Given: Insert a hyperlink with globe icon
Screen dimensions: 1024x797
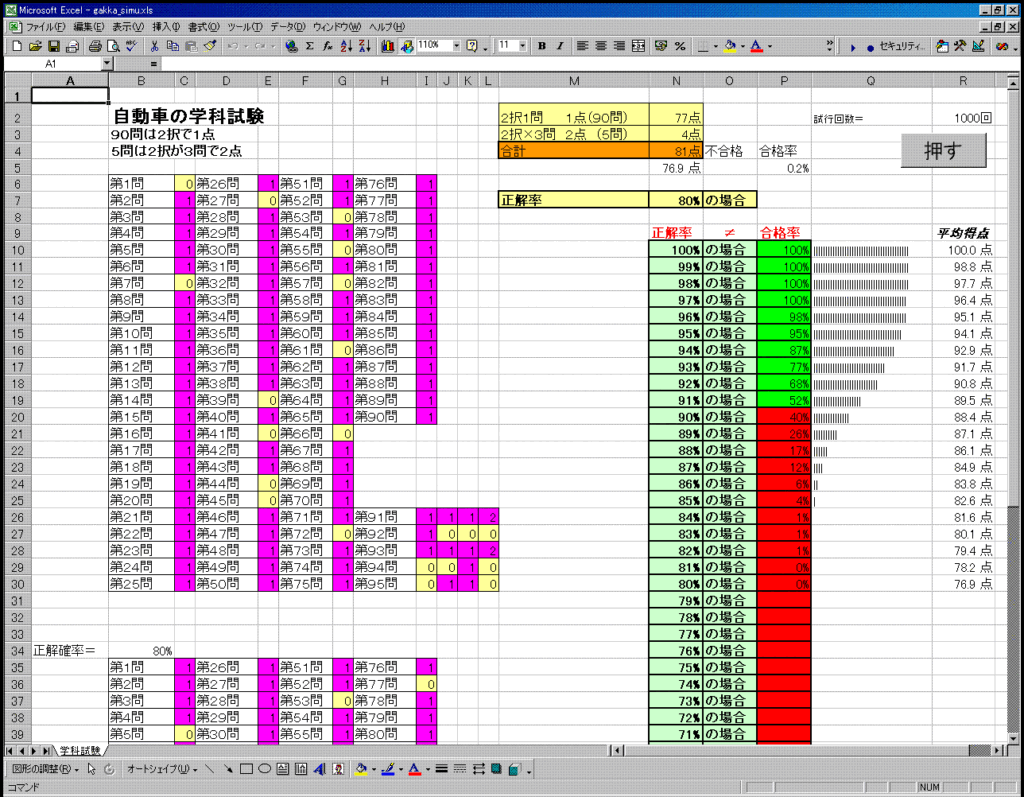Looking at the screenshot, I should click(x=291, y=46).
